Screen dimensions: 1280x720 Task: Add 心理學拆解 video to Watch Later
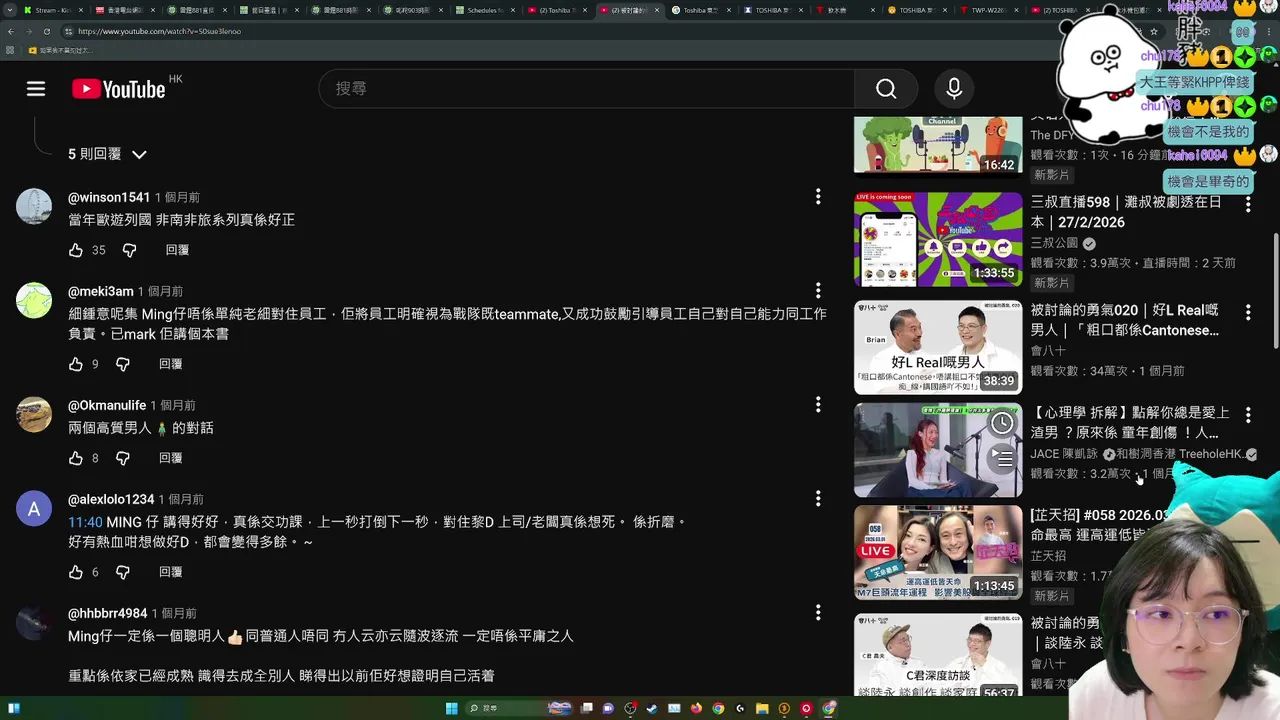coord(1002,424)
